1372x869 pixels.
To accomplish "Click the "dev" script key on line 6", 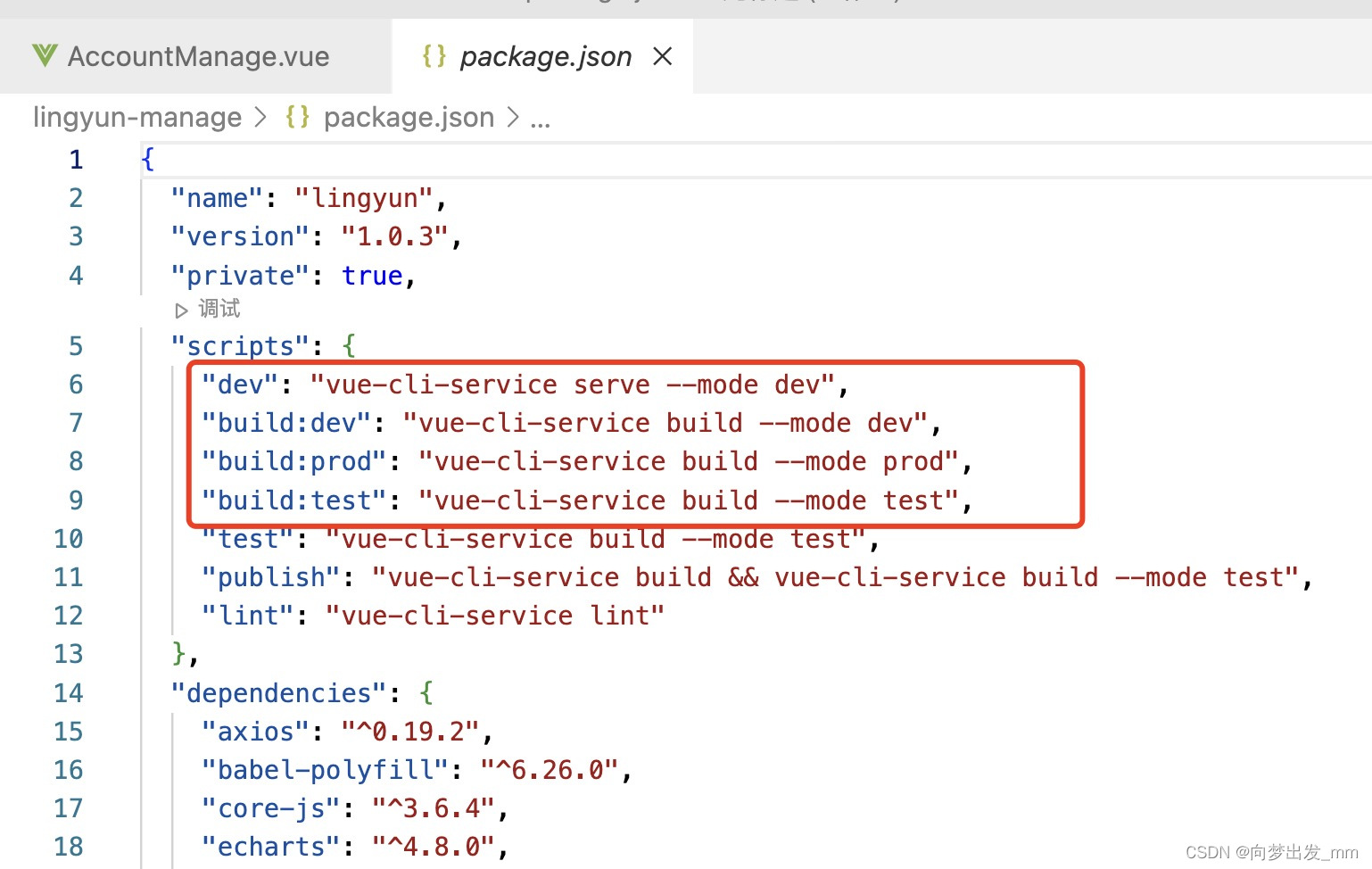I will [x=241, y=385].
